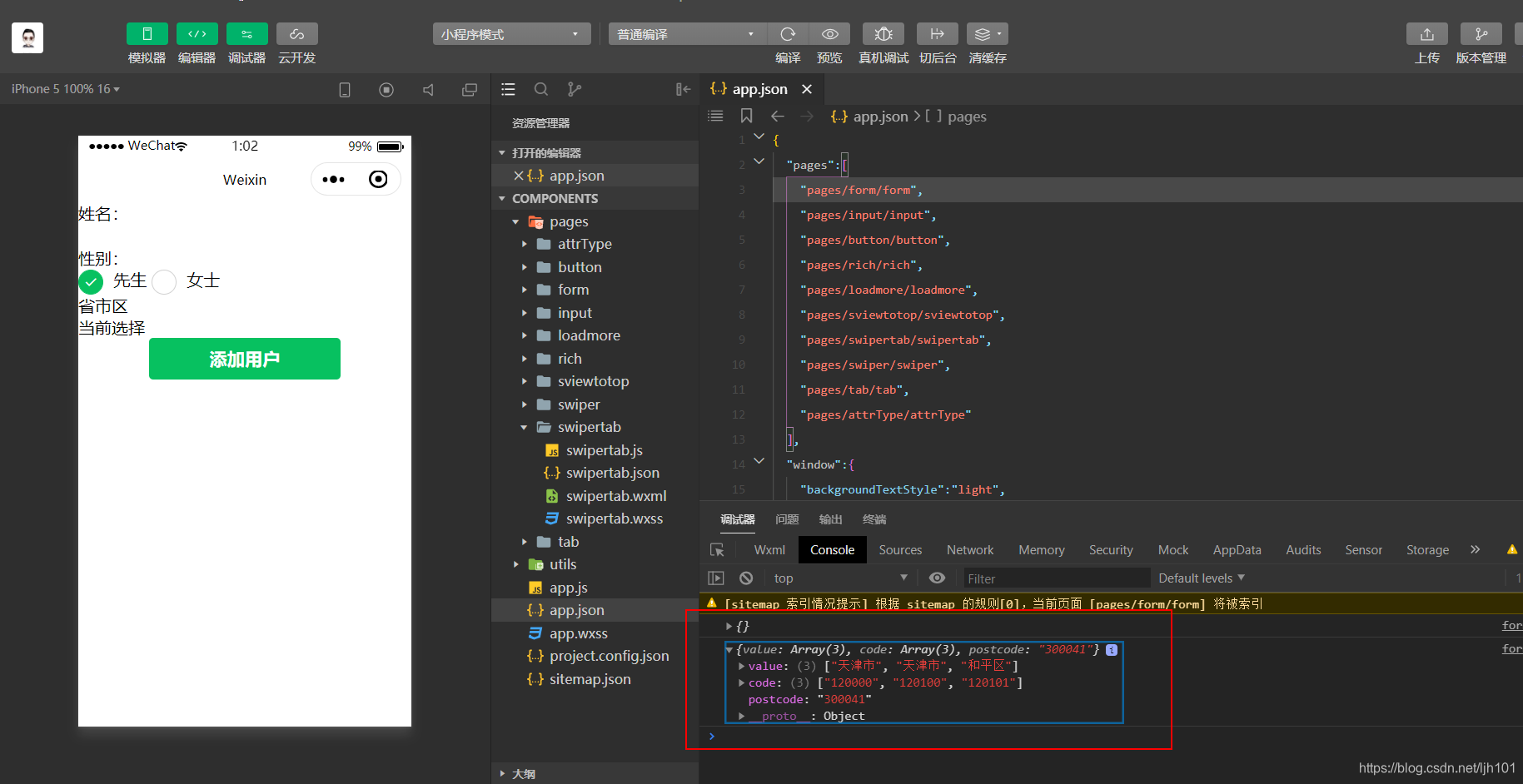Open the clear cache (清缓存) dropdown
The height and width of the screenshot is (784, 1523).
[988, 34]
